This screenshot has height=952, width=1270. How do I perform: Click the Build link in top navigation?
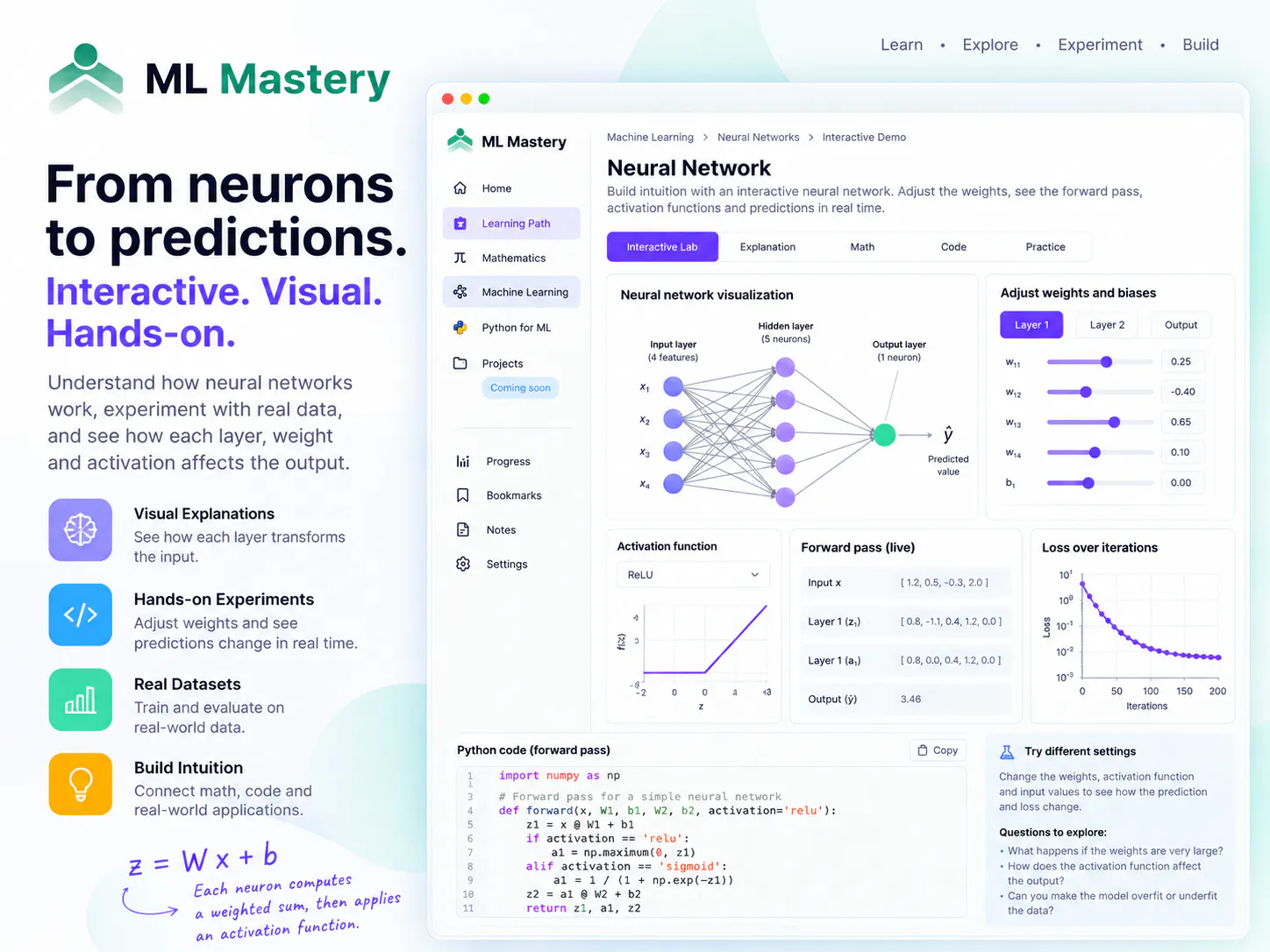tap(1201, 45)
